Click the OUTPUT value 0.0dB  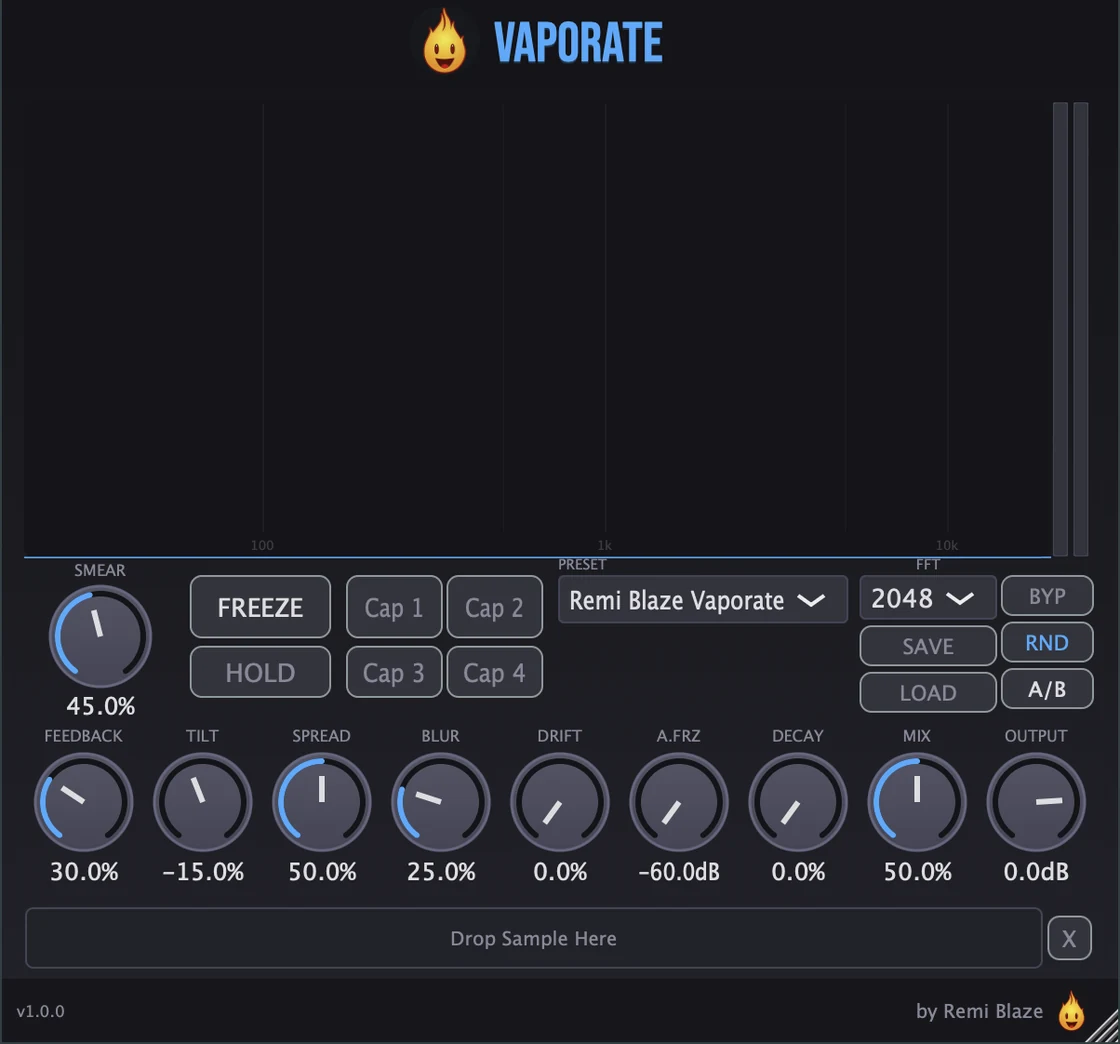tap(1036, 872)
